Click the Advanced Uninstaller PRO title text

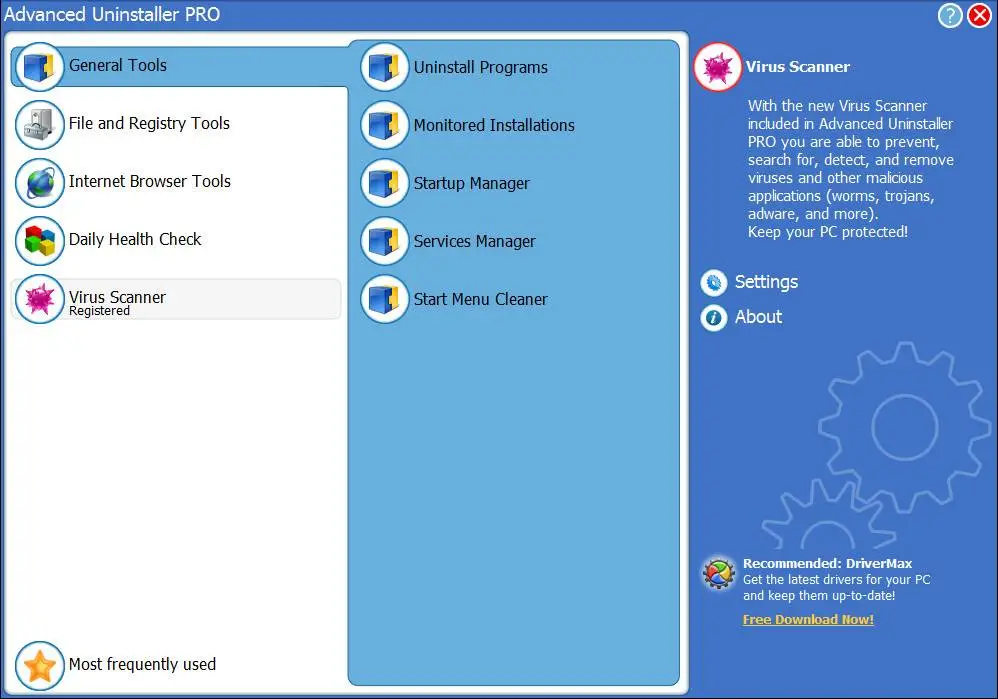(112, 14)
